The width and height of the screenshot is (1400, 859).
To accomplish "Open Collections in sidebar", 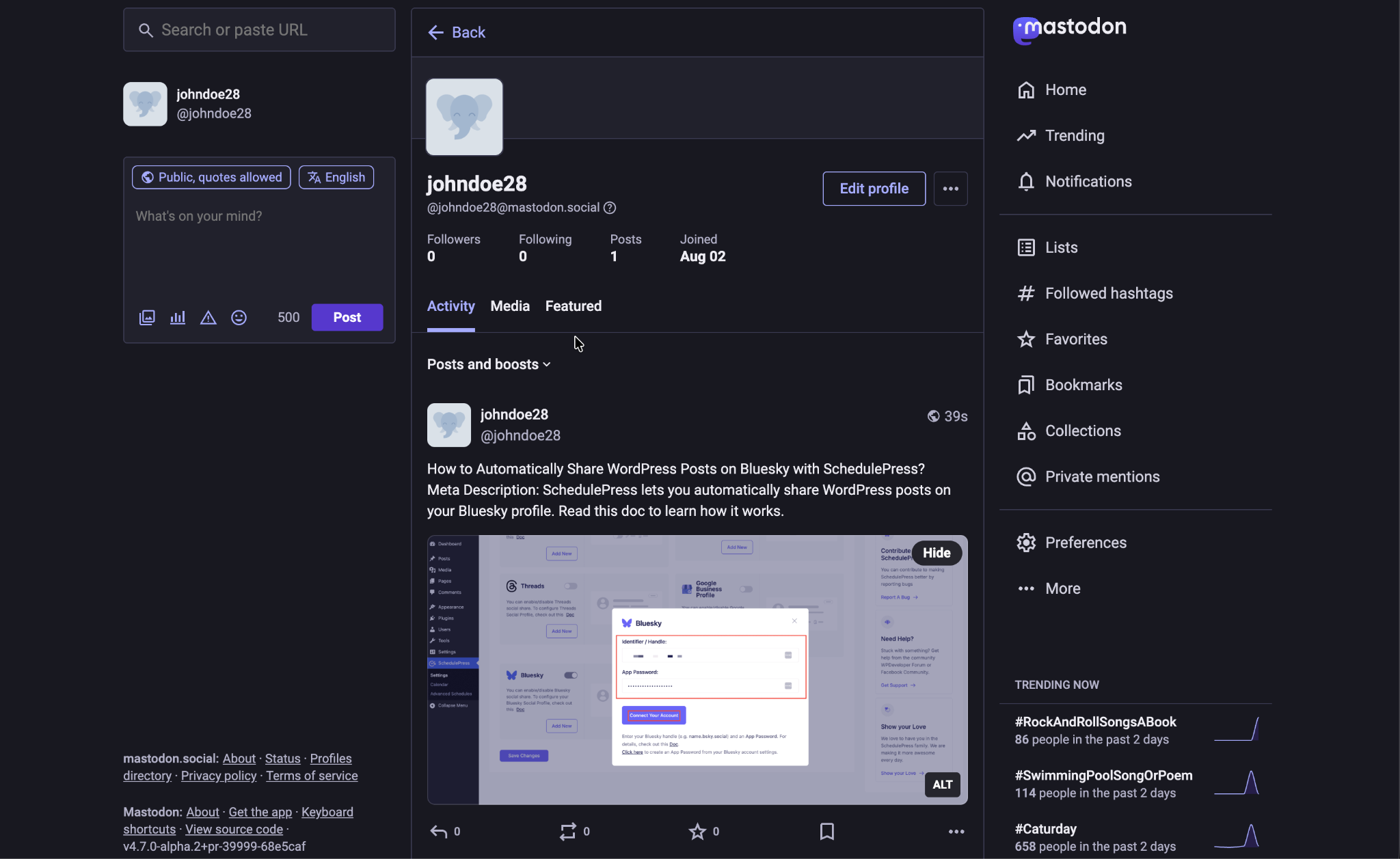I will [1068, 431].
